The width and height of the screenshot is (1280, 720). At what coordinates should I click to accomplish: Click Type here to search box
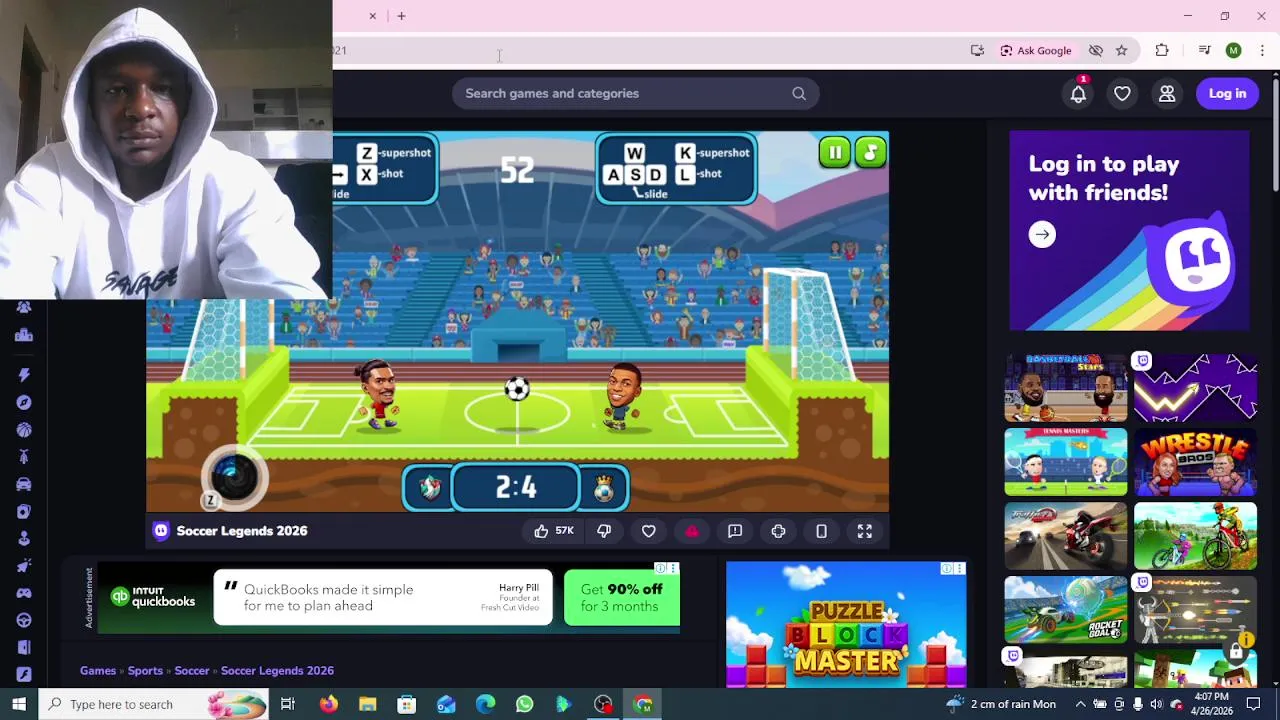[x=155, y=704]
